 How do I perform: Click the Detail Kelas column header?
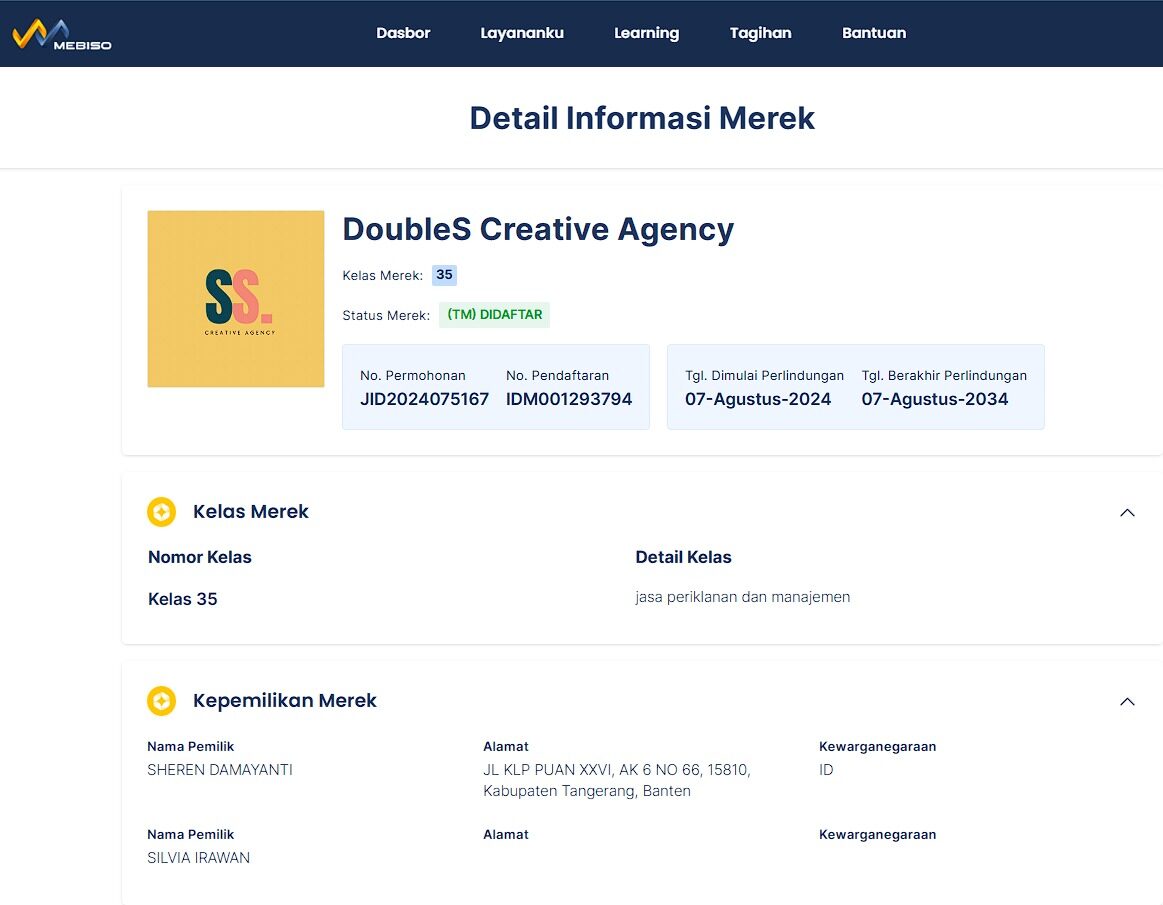[683, 557]
